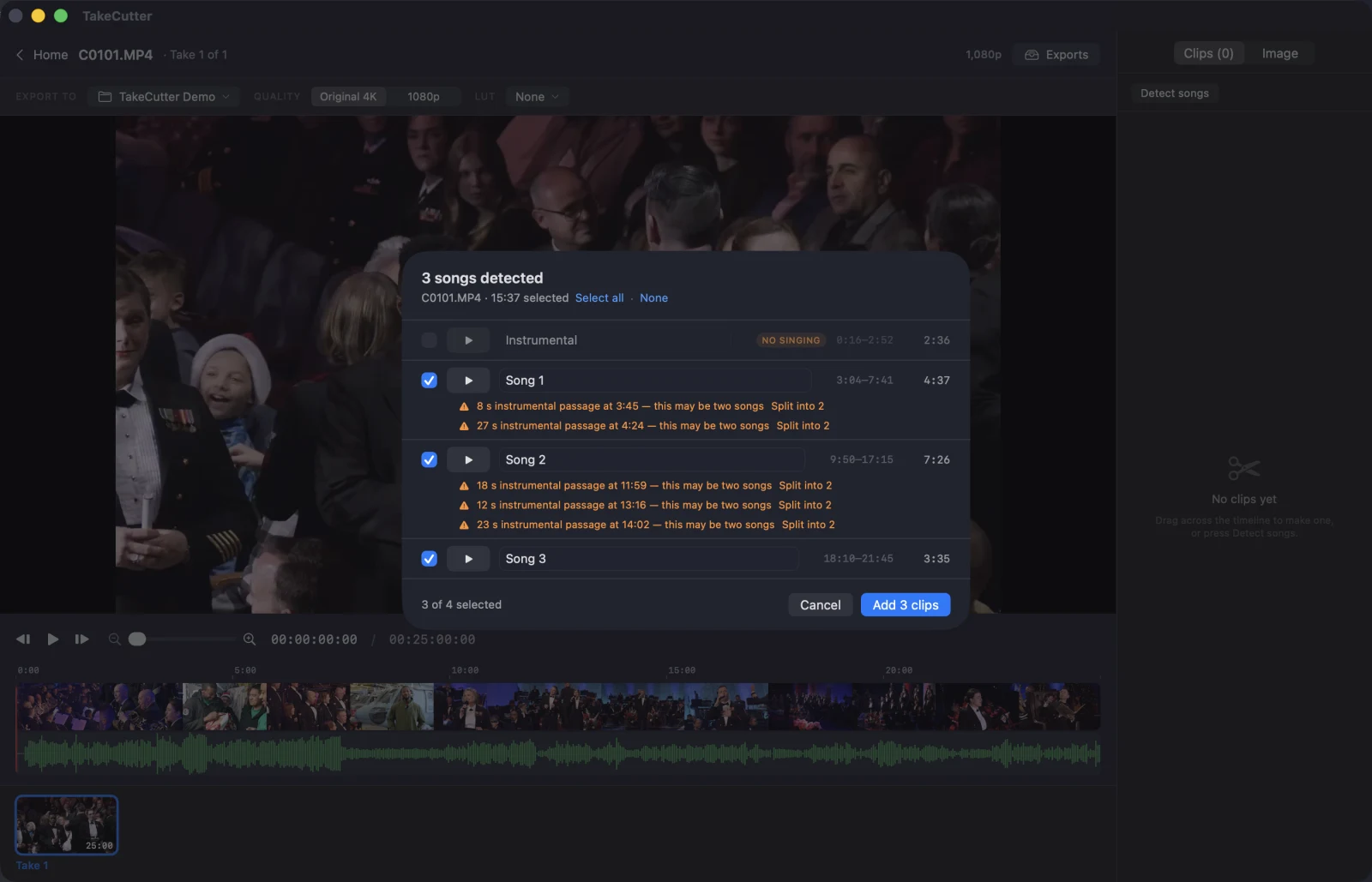Step back one frame in transport

23,639
